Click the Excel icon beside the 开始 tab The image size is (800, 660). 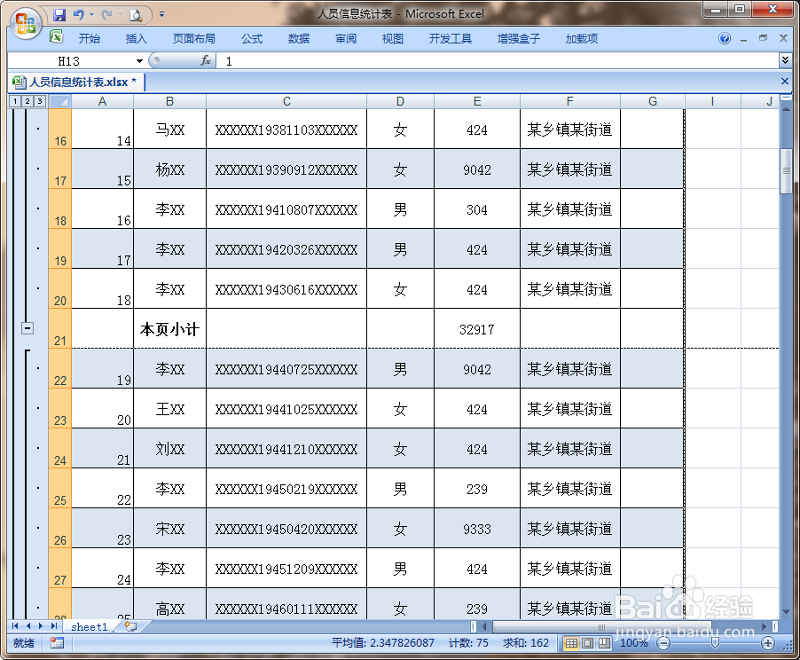56,37
